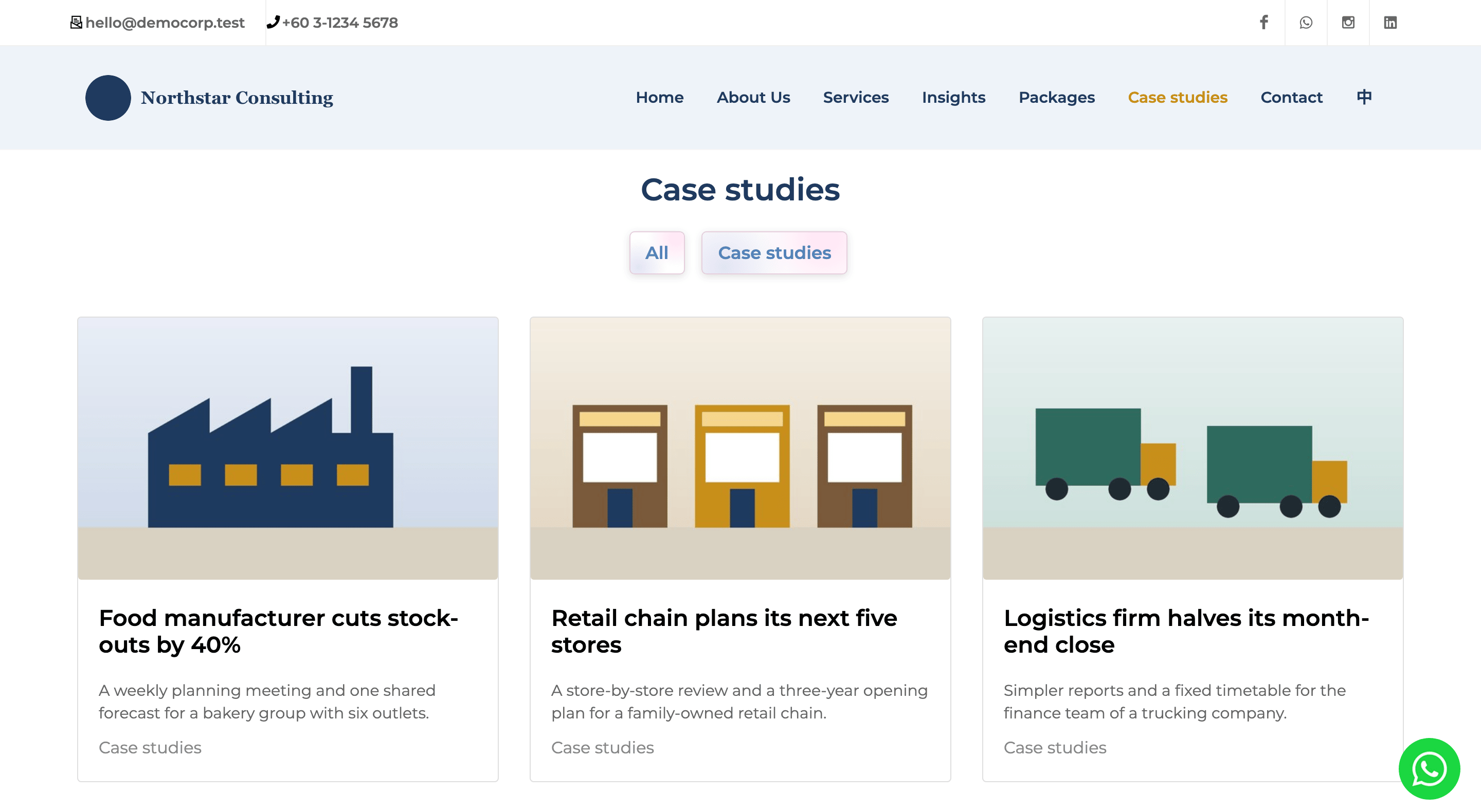Open 'Food manufacturer cuts stock-outs by 40%' title
The width and height of the screenshot is (1481, 812).
278,631
